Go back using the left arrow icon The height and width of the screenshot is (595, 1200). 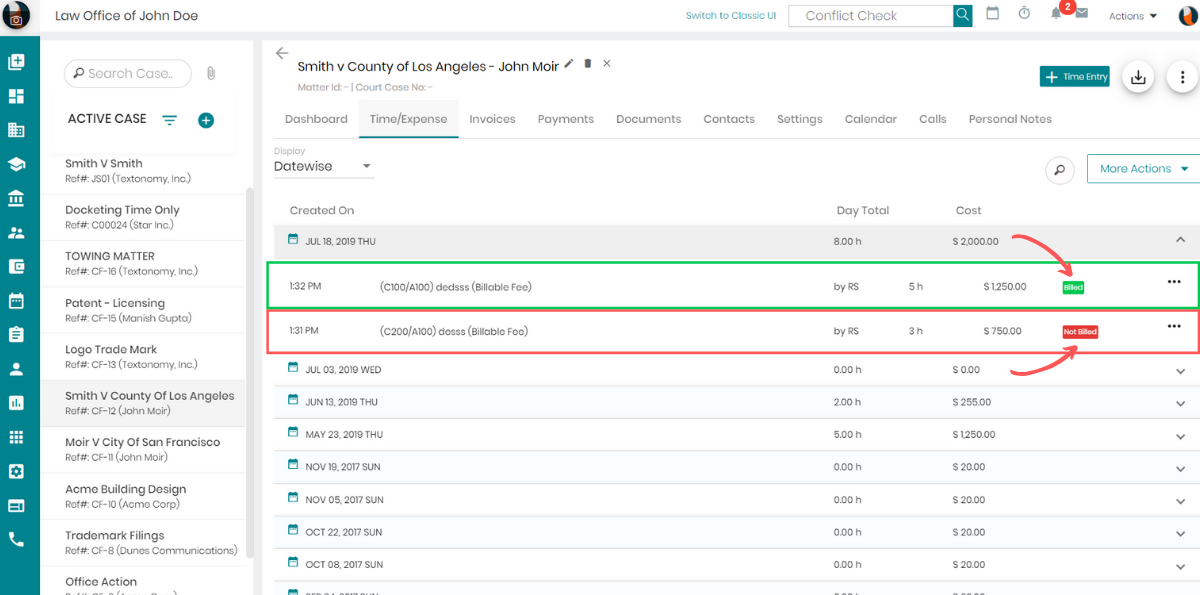click(x=282, y=53)
